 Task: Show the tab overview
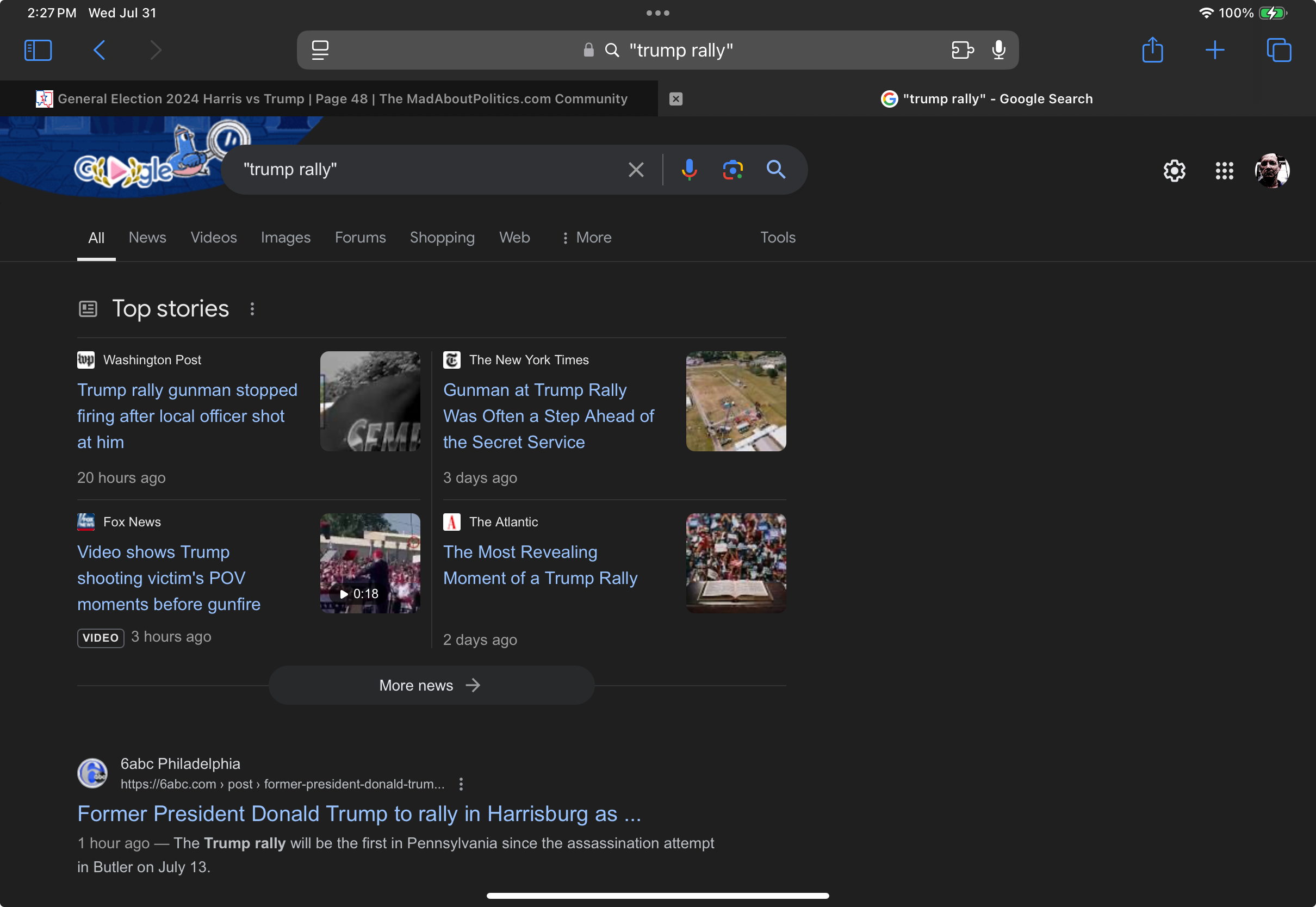[1278, 50]
